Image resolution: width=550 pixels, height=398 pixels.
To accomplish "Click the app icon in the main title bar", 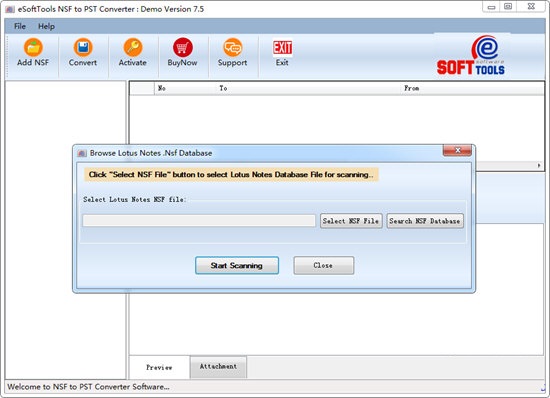I will point(10,9).
